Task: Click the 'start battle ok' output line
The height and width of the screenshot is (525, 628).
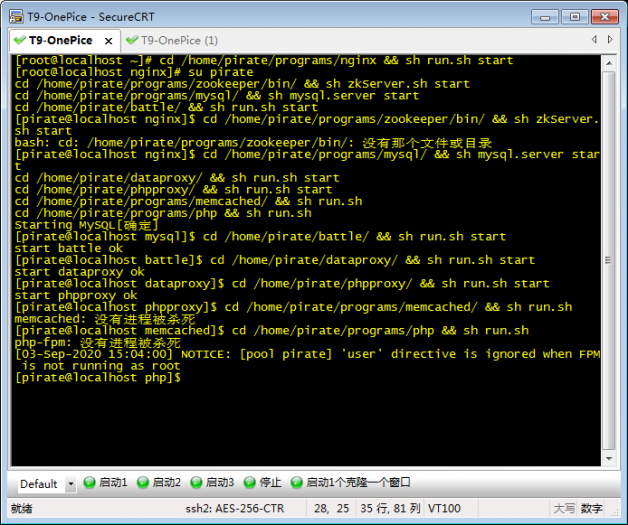Action: (x=69, y=248)
